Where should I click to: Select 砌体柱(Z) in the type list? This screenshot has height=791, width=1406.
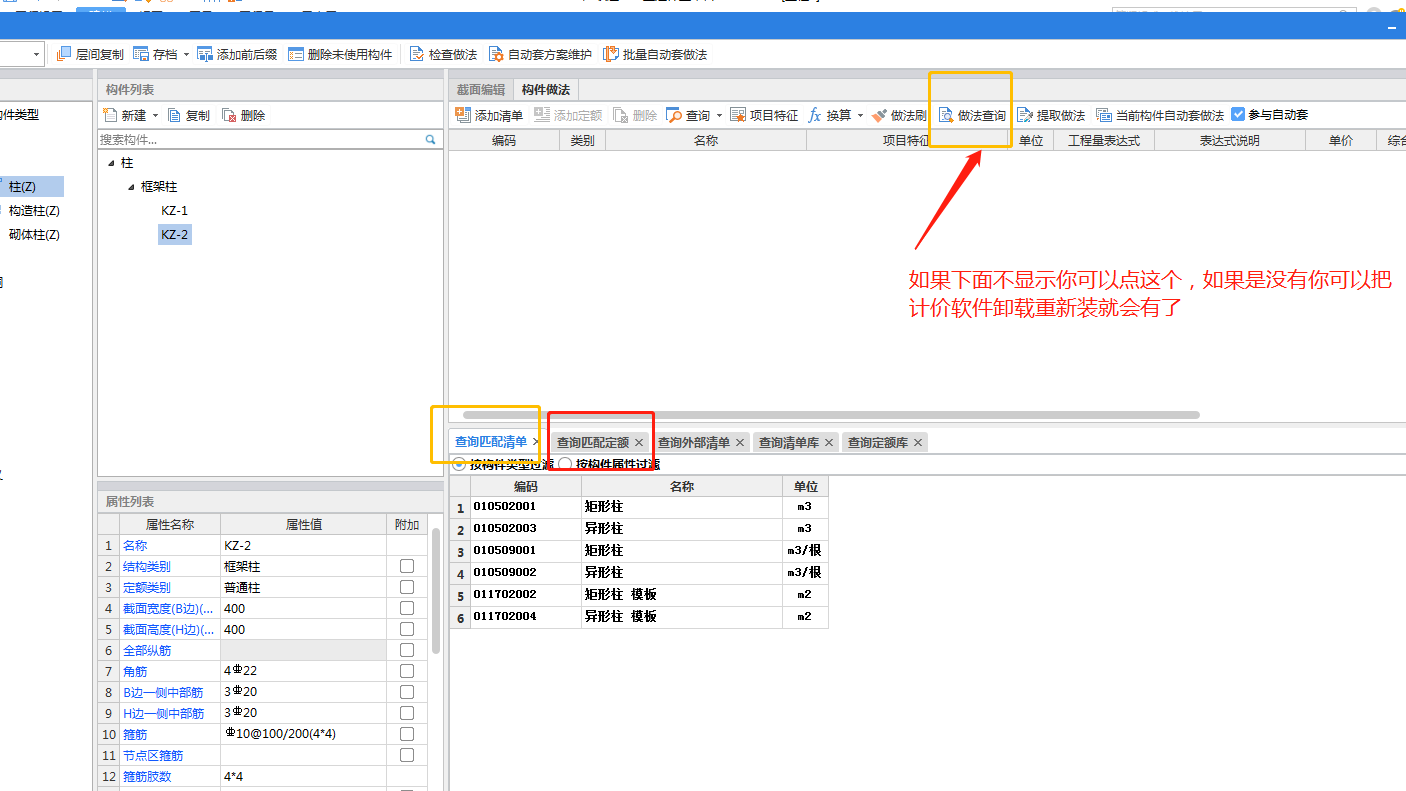tap(34, 234)
